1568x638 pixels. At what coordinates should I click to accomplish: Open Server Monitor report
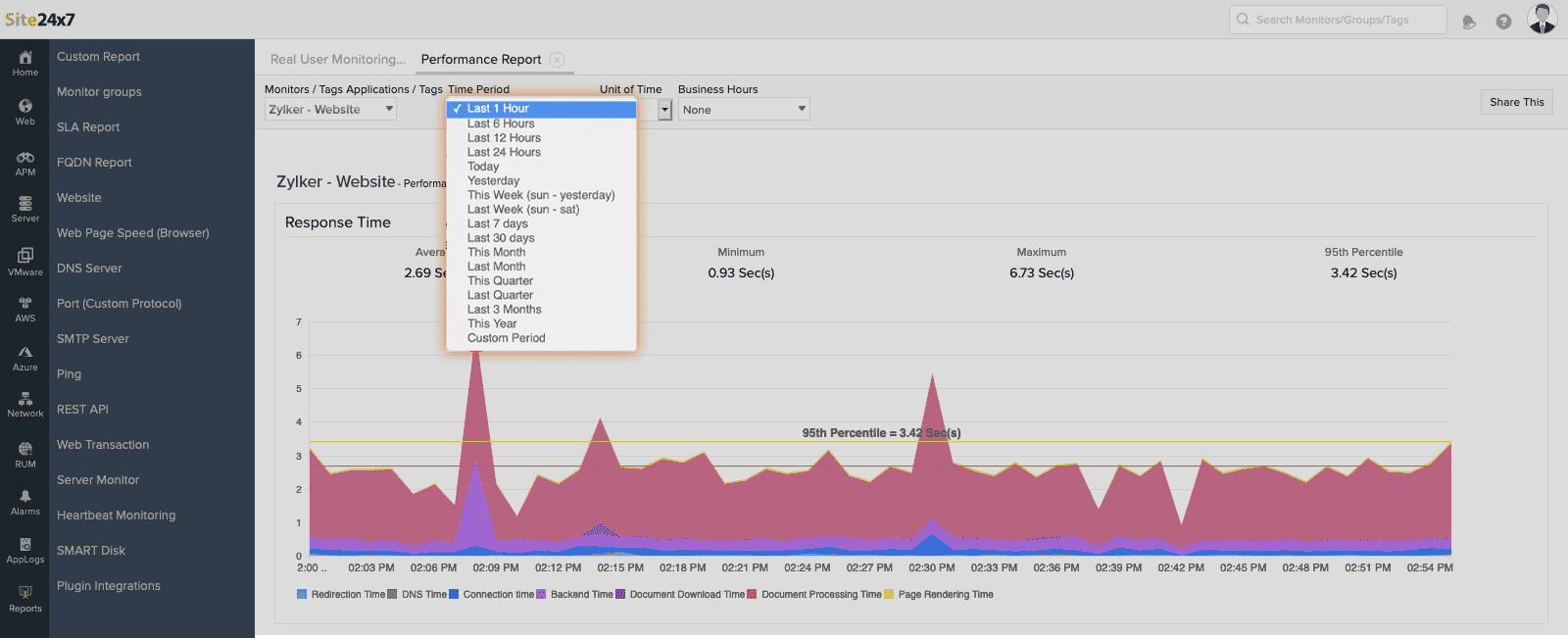(x=98, y=480)
